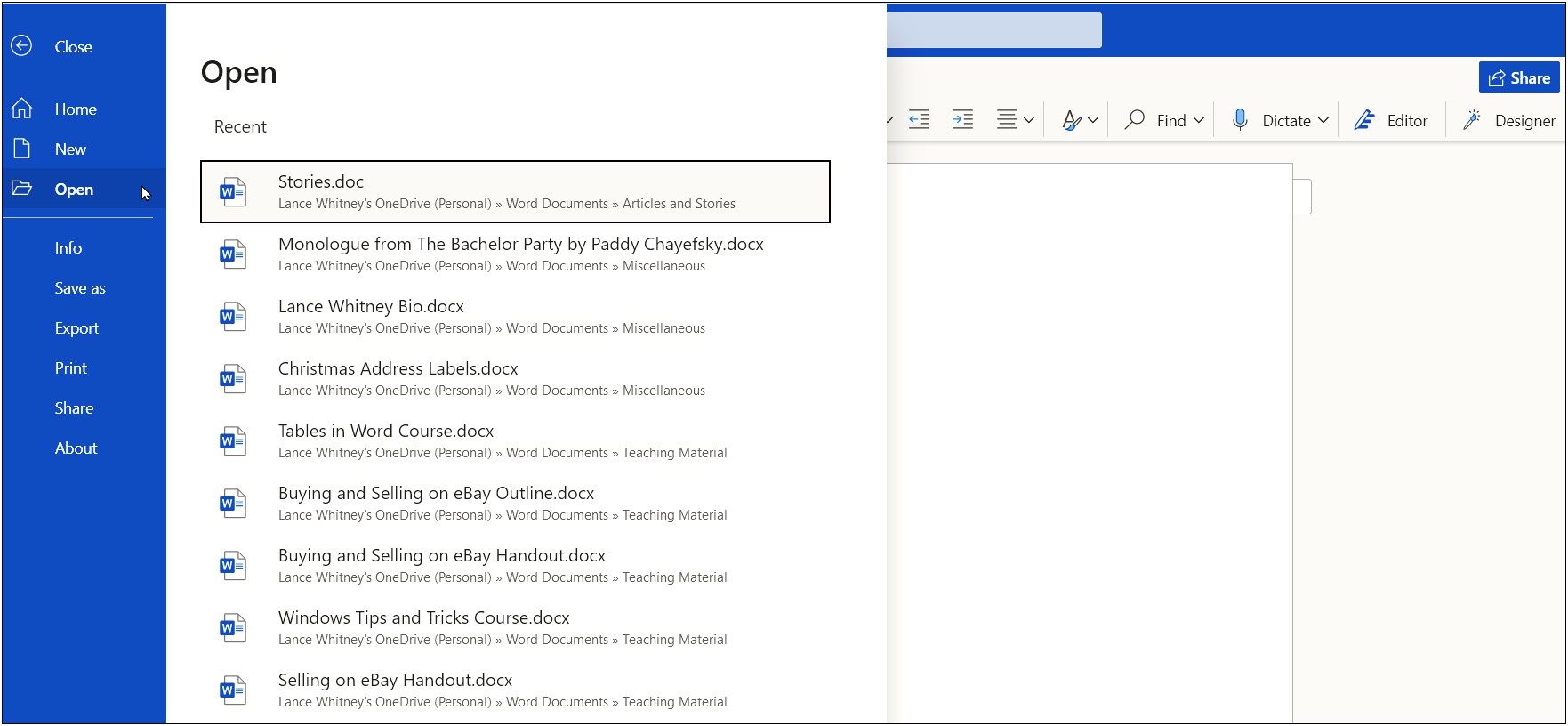This screenshot has width=1568, height=726.
Task: Open Buying and Selling on eBay Outline.docx
Action: (515, 503)
